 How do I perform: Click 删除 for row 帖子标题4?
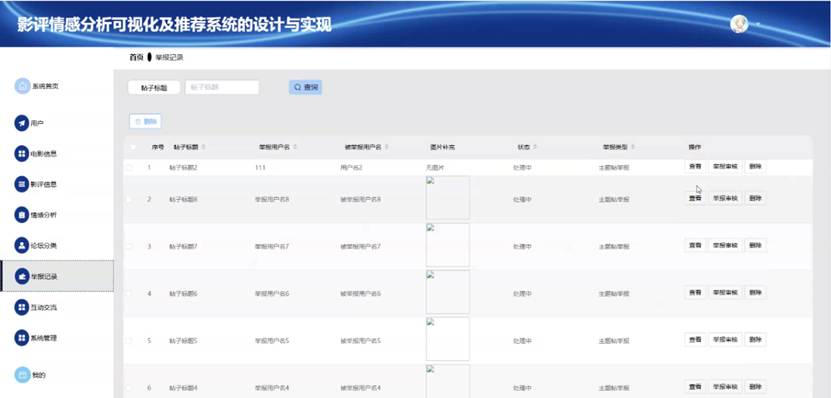click(x=755, y=387)
